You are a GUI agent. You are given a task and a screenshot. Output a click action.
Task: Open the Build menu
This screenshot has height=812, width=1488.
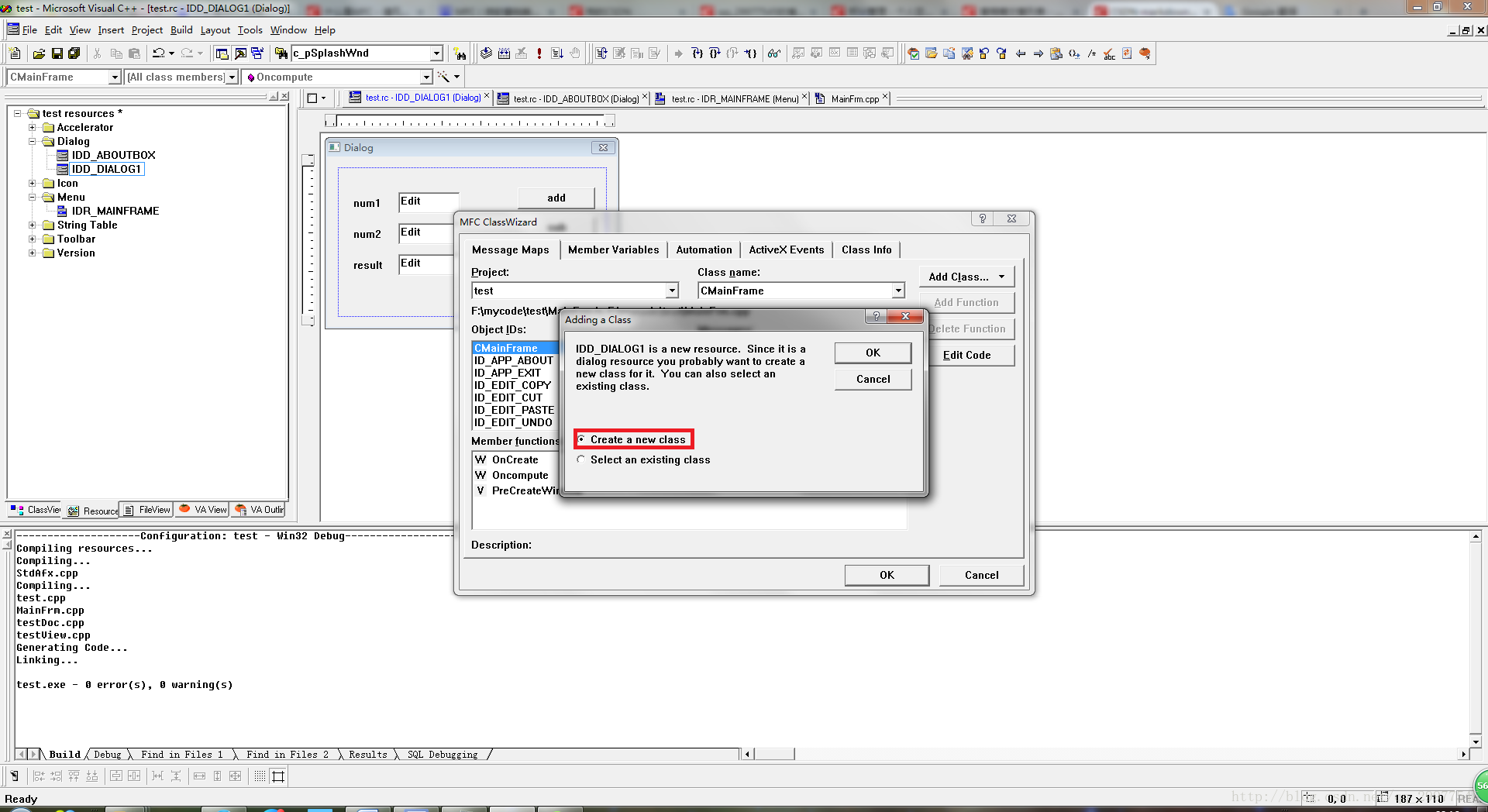click(181, 30)
